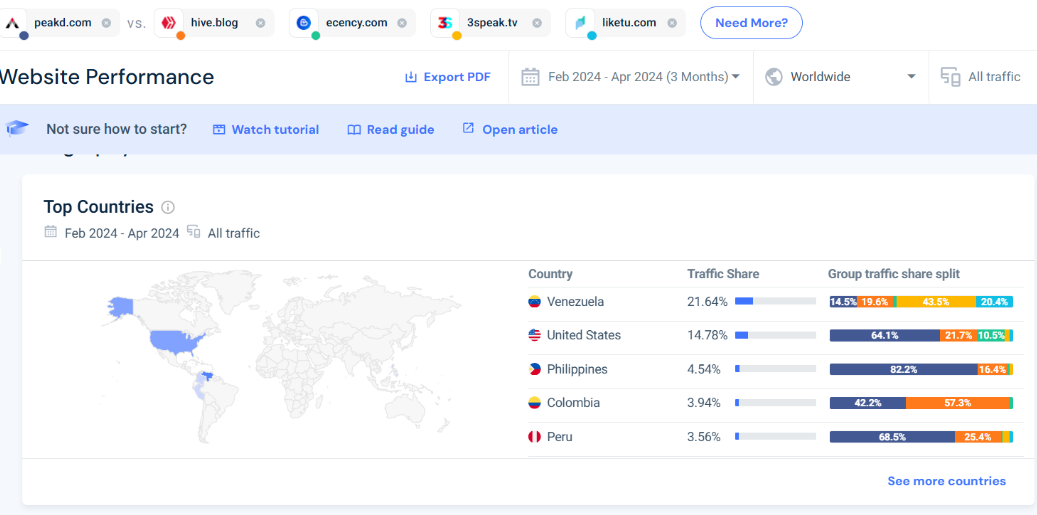Click the Top Countries info icon
Screen dimensions: 1037x515
(168, 208)
